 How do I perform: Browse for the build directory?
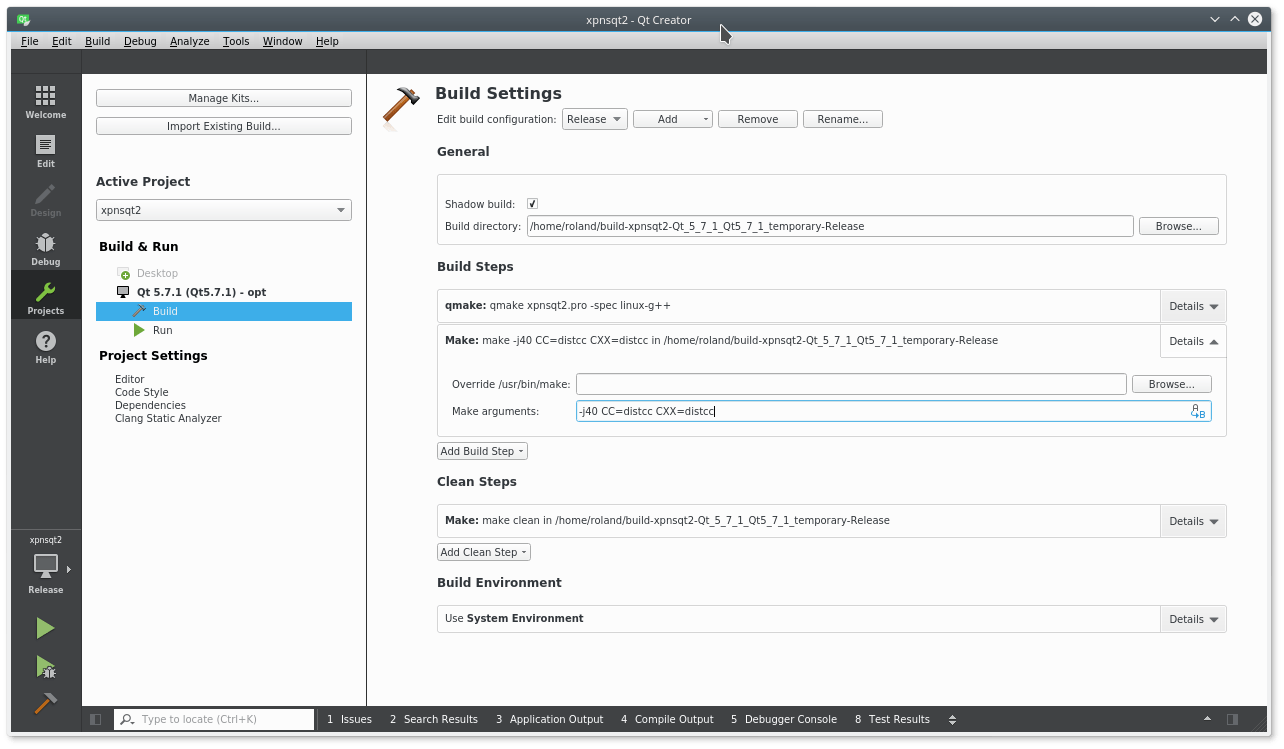1179,226
